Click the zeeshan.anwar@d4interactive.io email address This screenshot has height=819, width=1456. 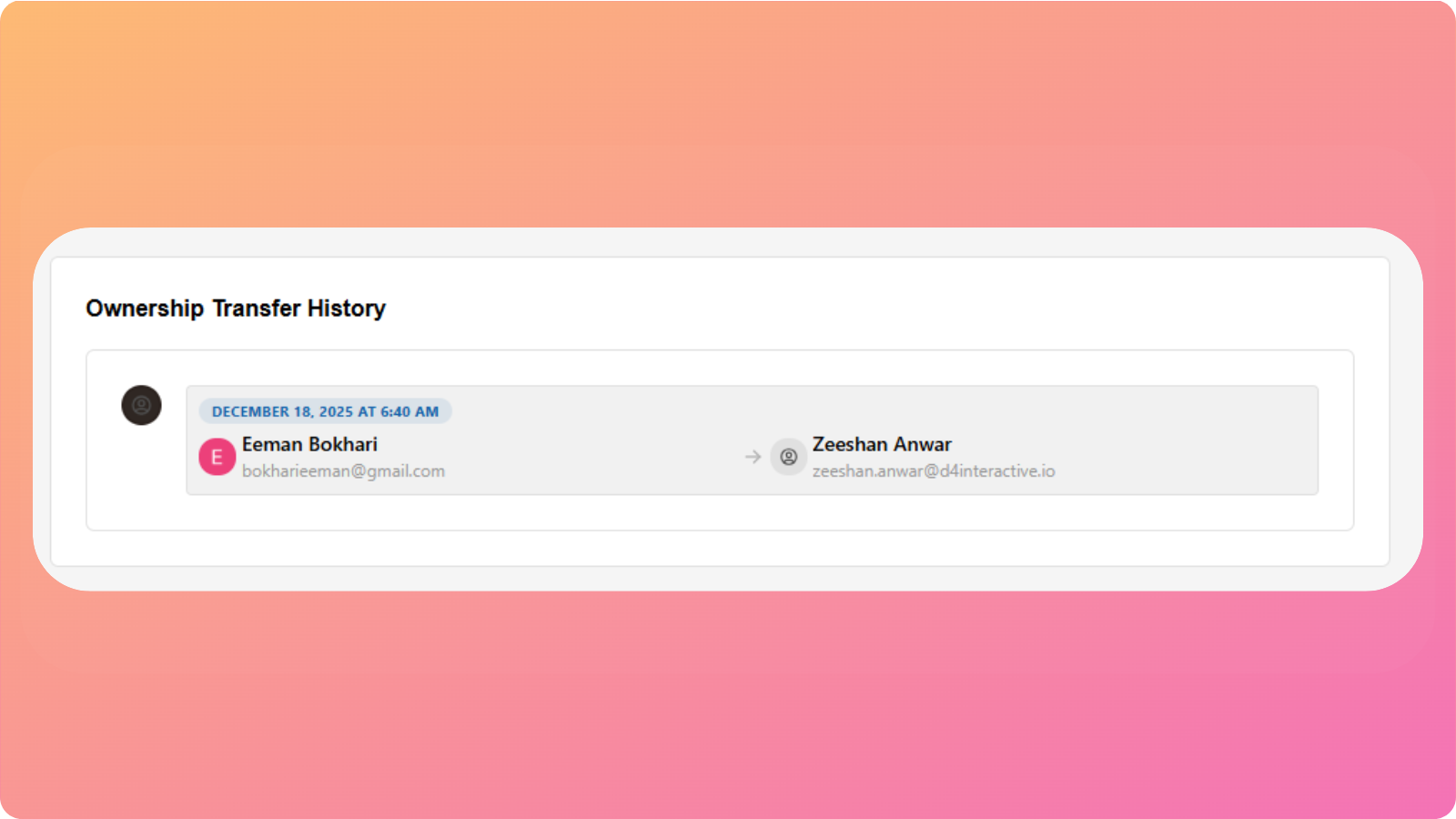[x=934, y=471]
